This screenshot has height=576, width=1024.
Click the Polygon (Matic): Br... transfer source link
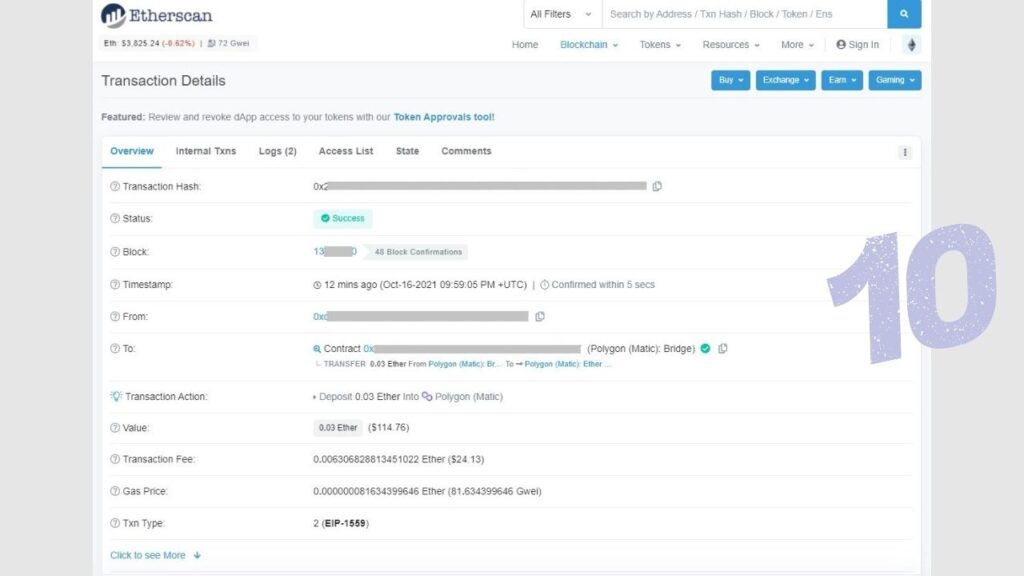pos(465,364)
